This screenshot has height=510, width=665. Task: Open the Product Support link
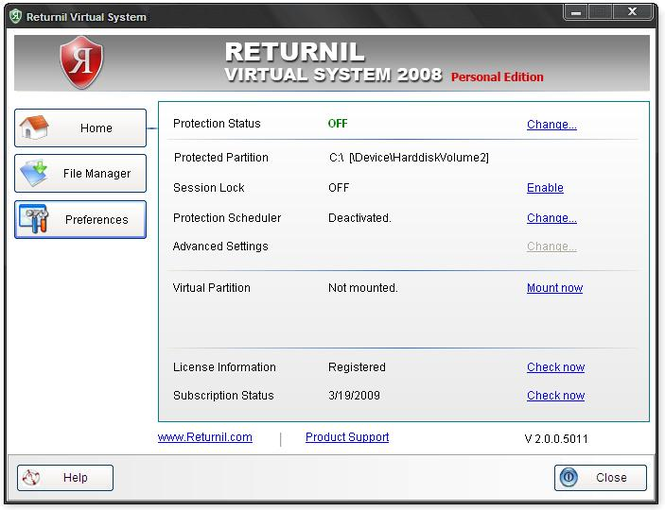(347, 437)
